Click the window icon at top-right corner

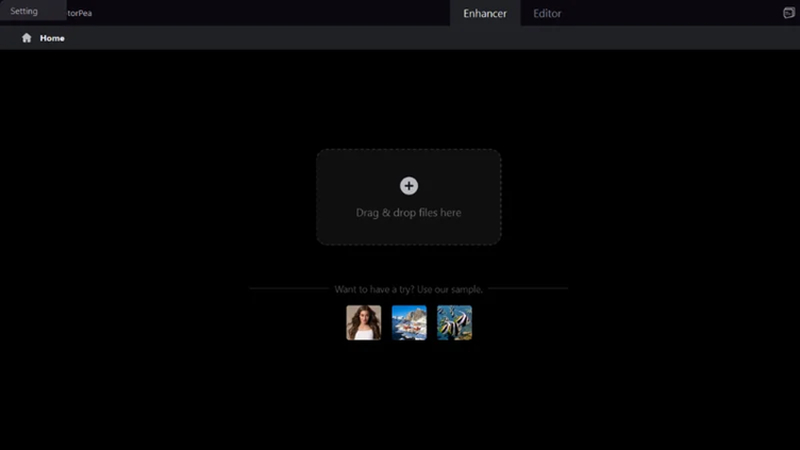[788, 13]
